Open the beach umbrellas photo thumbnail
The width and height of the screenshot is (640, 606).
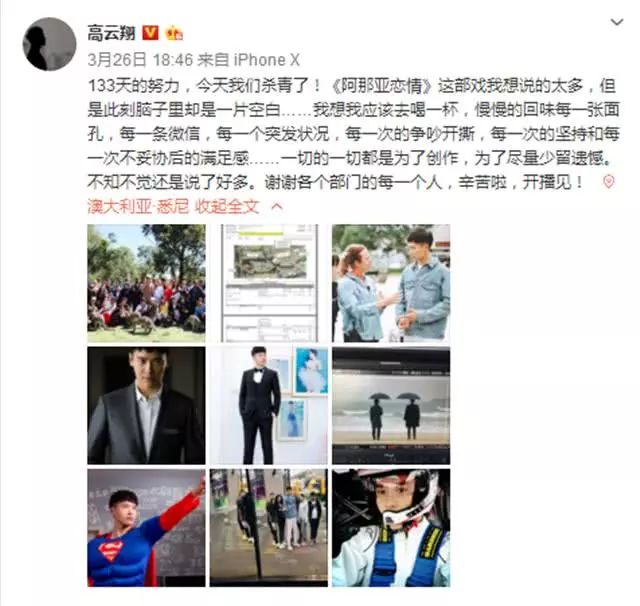click(391, 406)
